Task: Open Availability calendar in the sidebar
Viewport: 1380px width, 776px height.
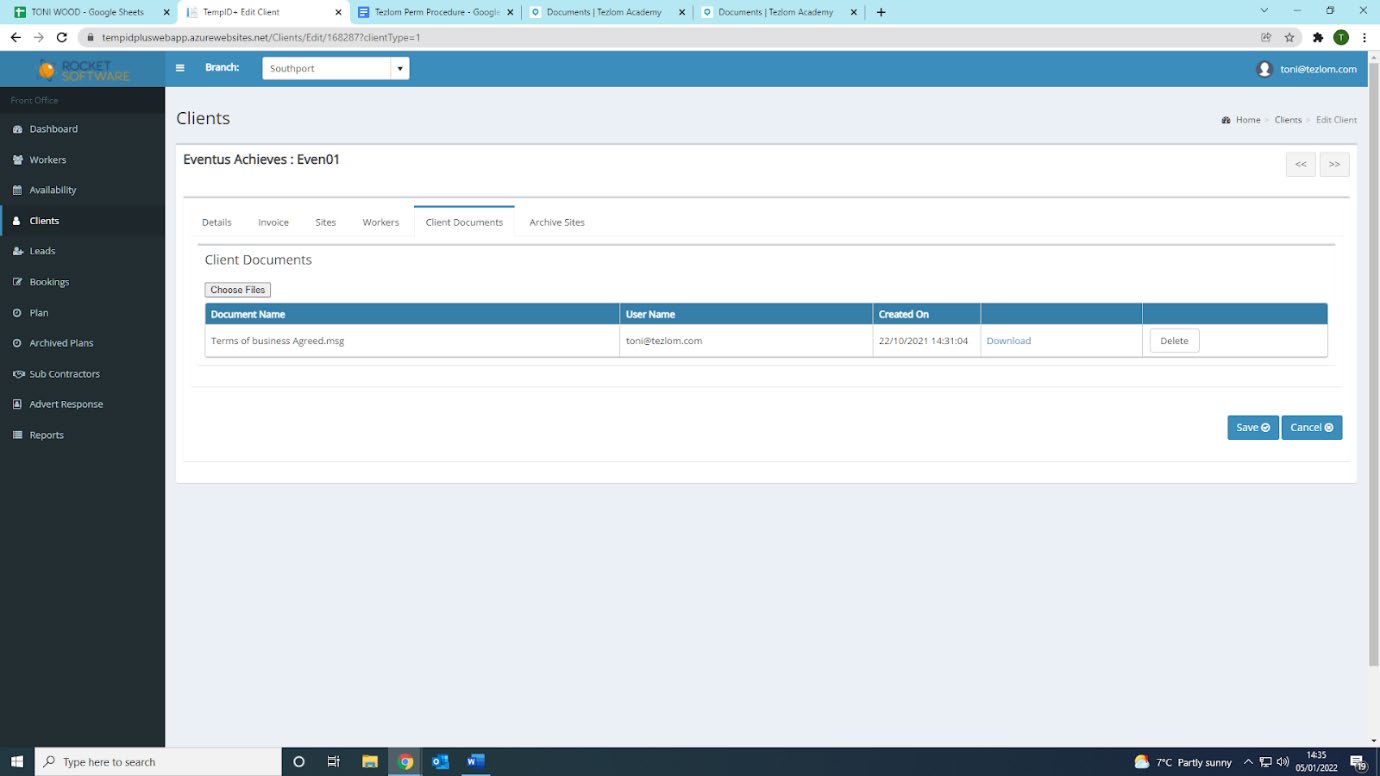Action: point(52,190)
